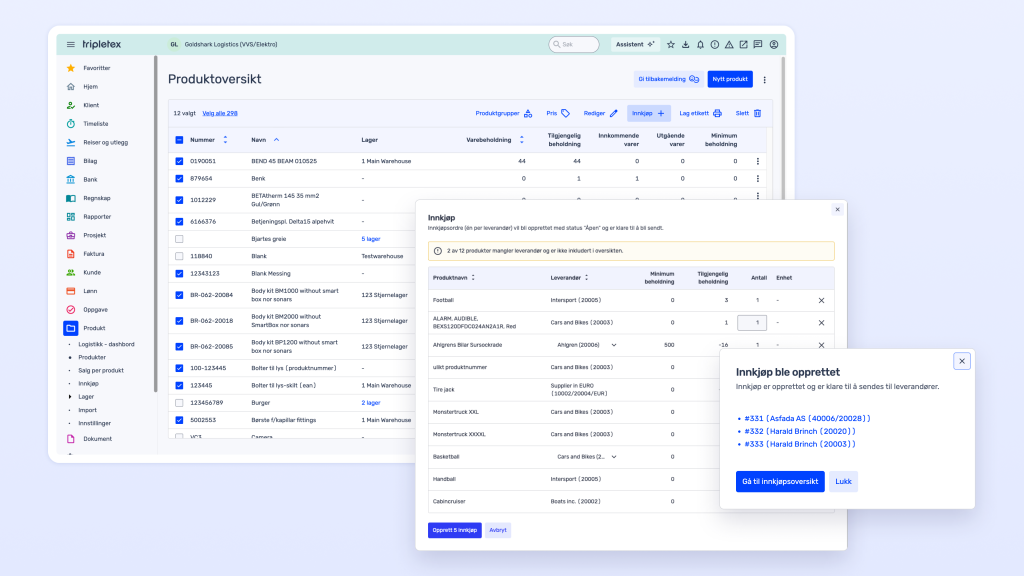Open Faktura in the sidebar menu
1024x576 pixels.
coord(93,254)
